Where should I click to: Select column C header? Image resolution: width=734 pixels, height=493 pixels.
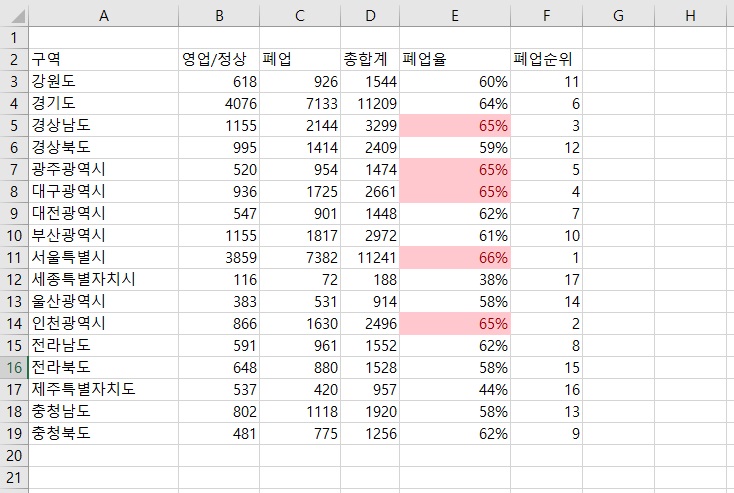pos(300,16)
